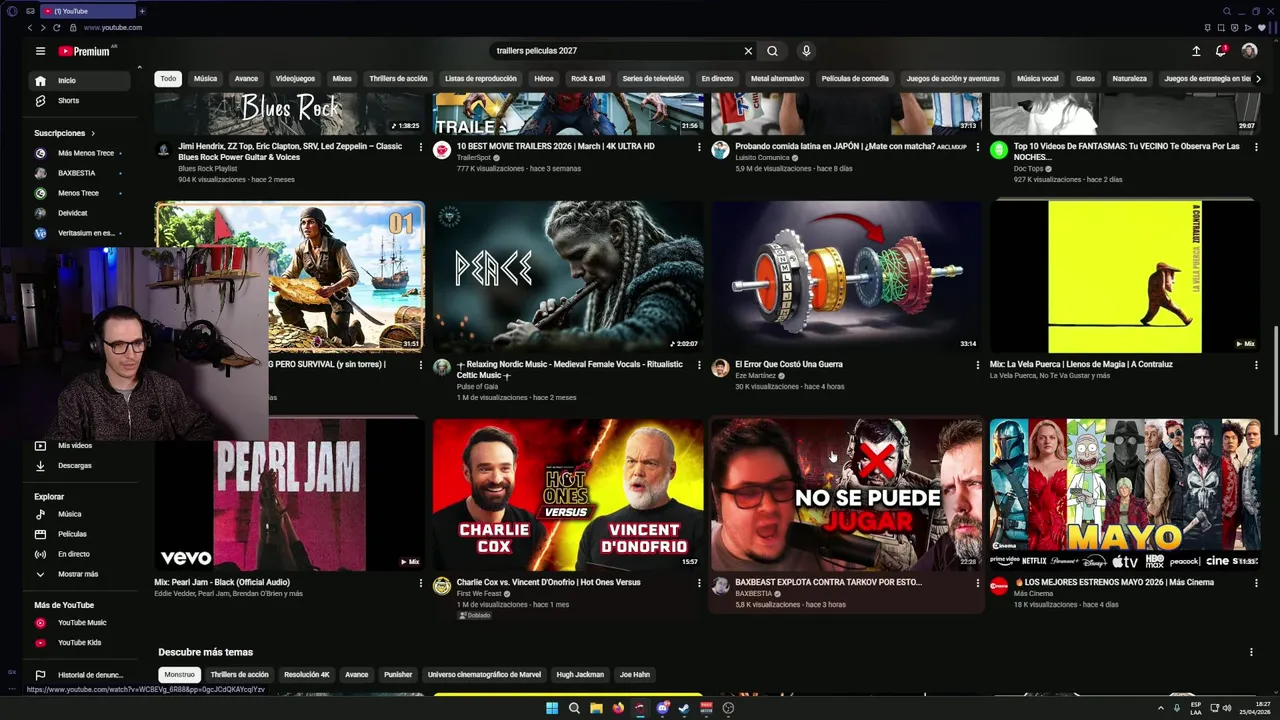This screenshot has height=720, width=1280.
Task: Open the upload/create icon in the header
Action: 1196,51
